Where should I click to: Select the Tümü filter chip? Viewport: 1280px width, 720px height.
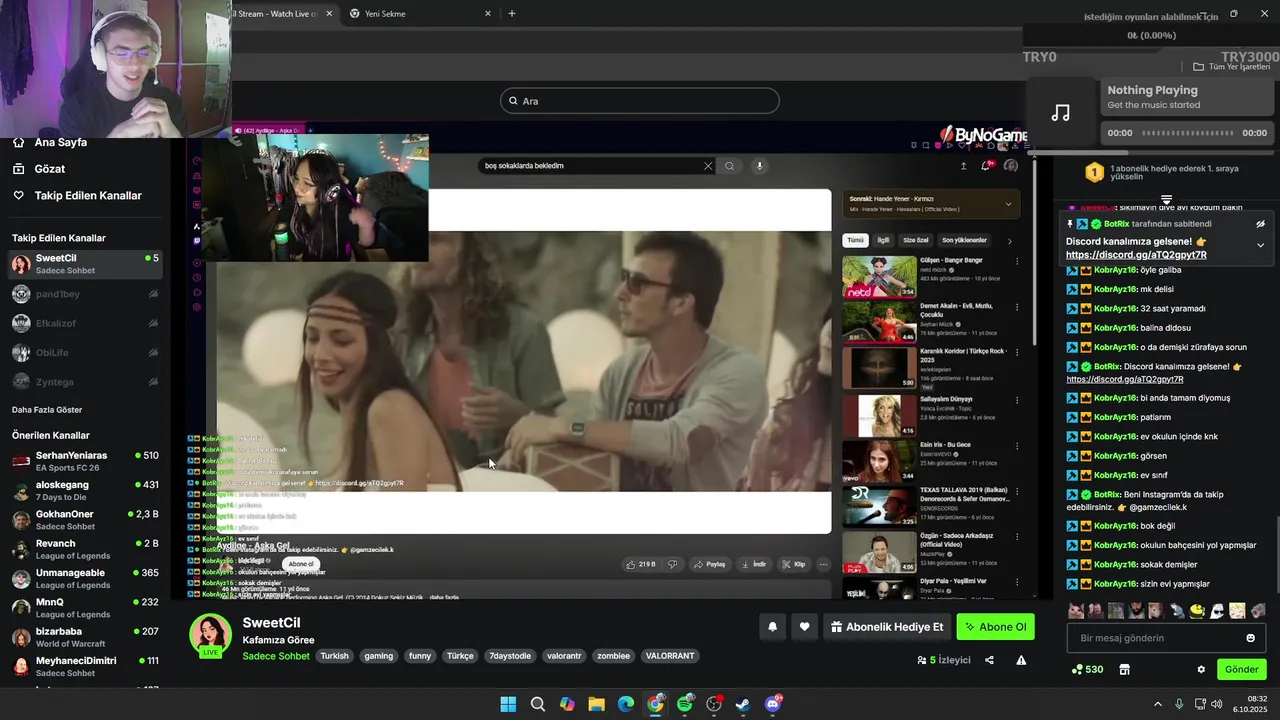point(855,240)
